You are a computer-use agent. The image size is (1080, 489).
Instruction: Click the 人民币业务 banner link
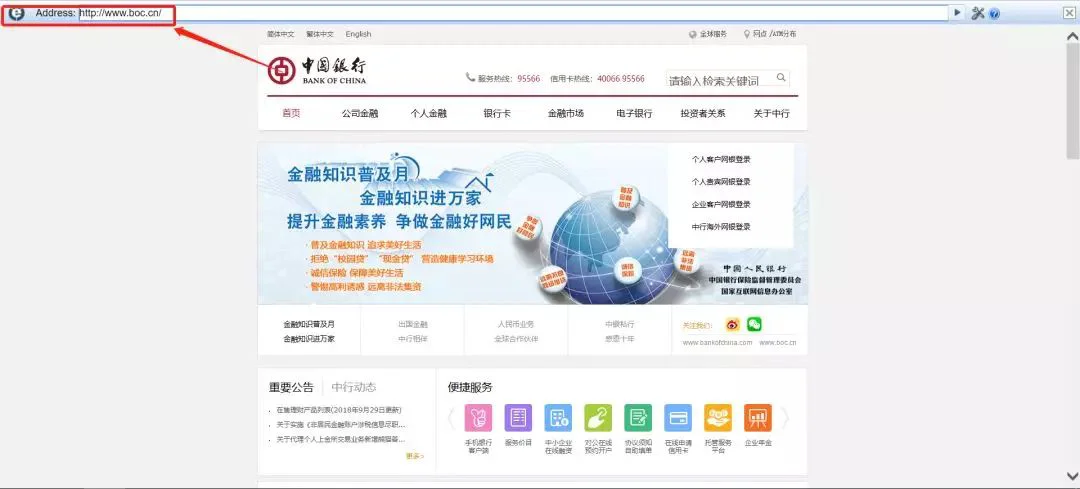click(x=516, y=324)
